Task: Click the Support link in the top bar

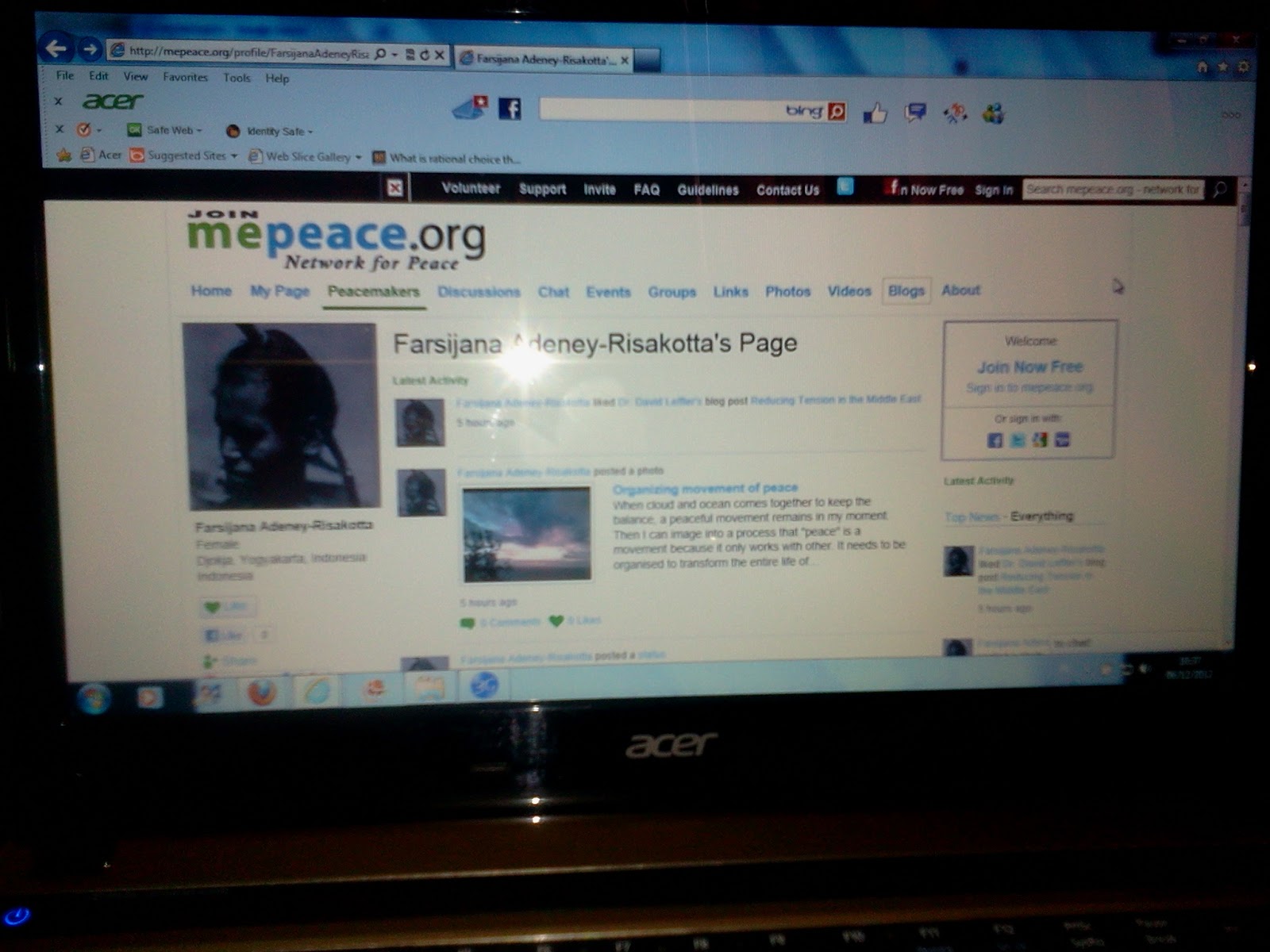Action: coord(542,189)
